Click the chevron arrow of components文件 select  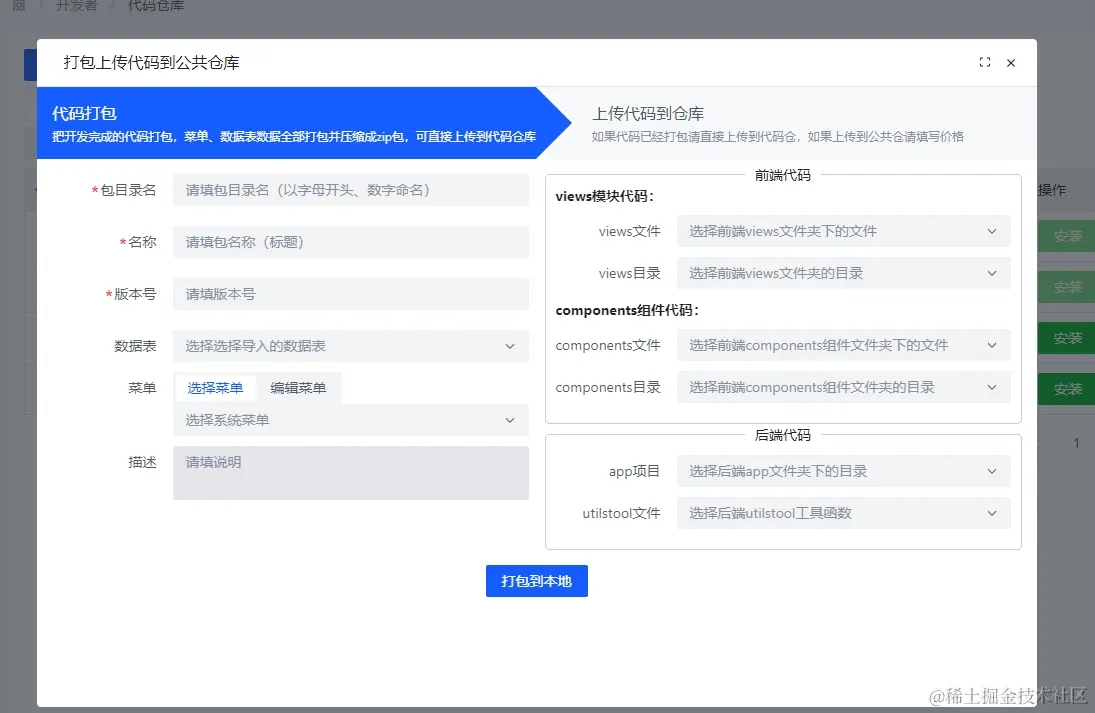(992, 345)
